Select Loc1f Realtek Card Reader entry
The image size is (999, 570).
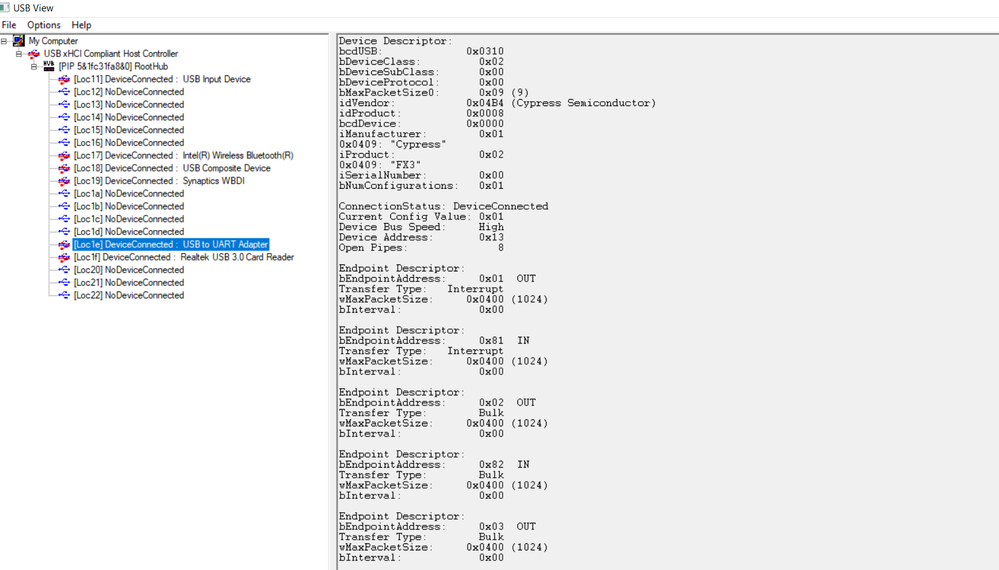pos(183,257)
